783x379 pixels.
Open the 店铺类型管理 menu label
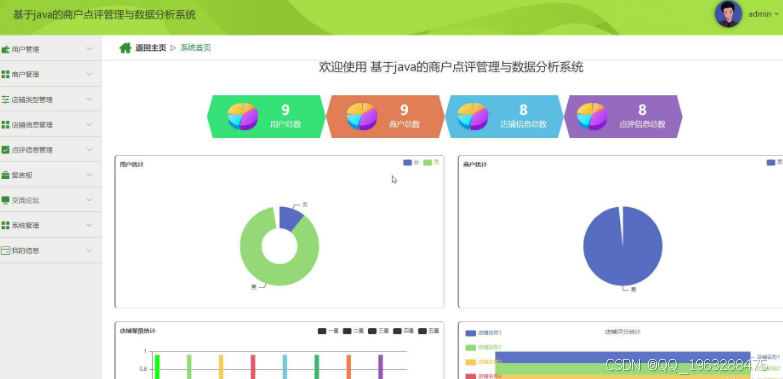point(32,100)
